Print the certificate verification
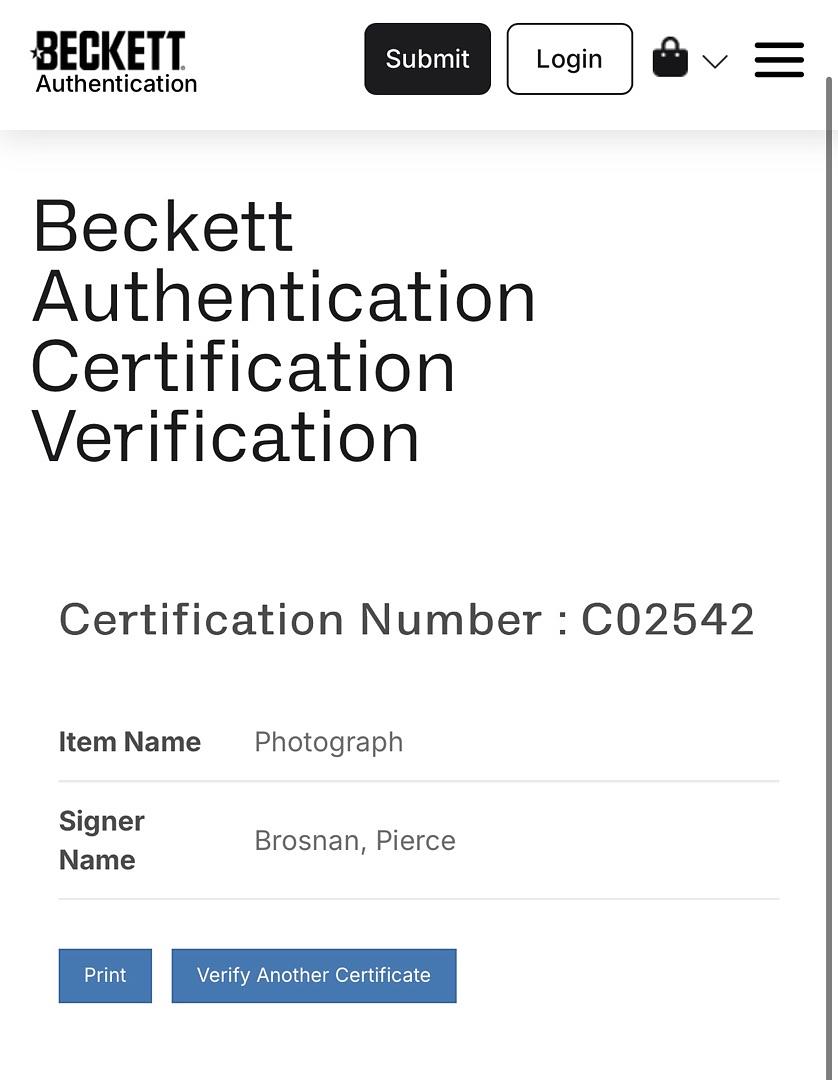This screenshot has width=838, height=1080. 105,975
